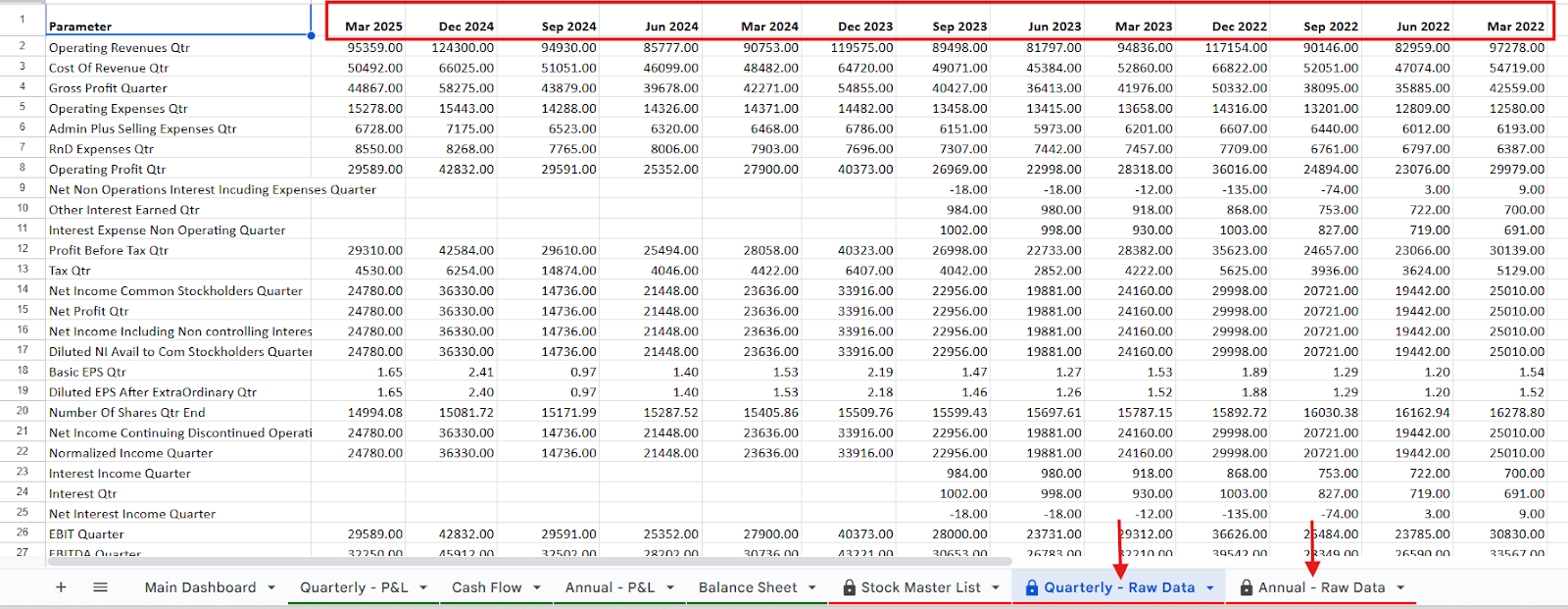
Task: Select the Basic EPS Qtr cell
Action: click(178, 372)
